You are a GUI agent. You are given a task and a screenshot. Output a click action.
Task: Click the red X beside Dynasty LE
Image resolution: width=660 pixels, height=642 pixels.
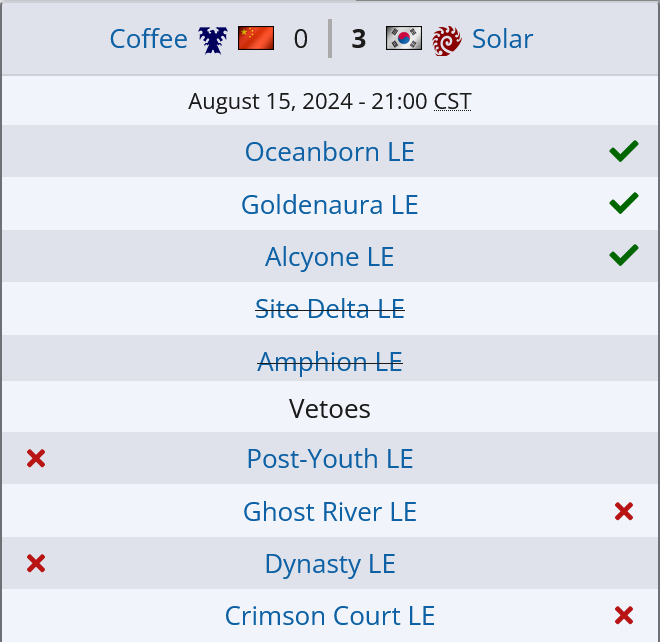point(36,564)
